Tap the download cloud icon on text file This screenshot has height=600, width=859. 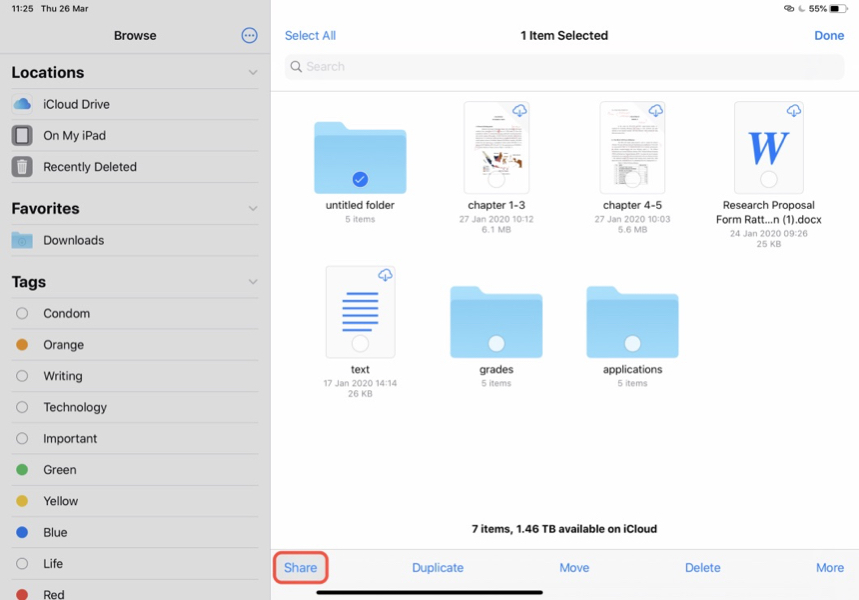385,275
